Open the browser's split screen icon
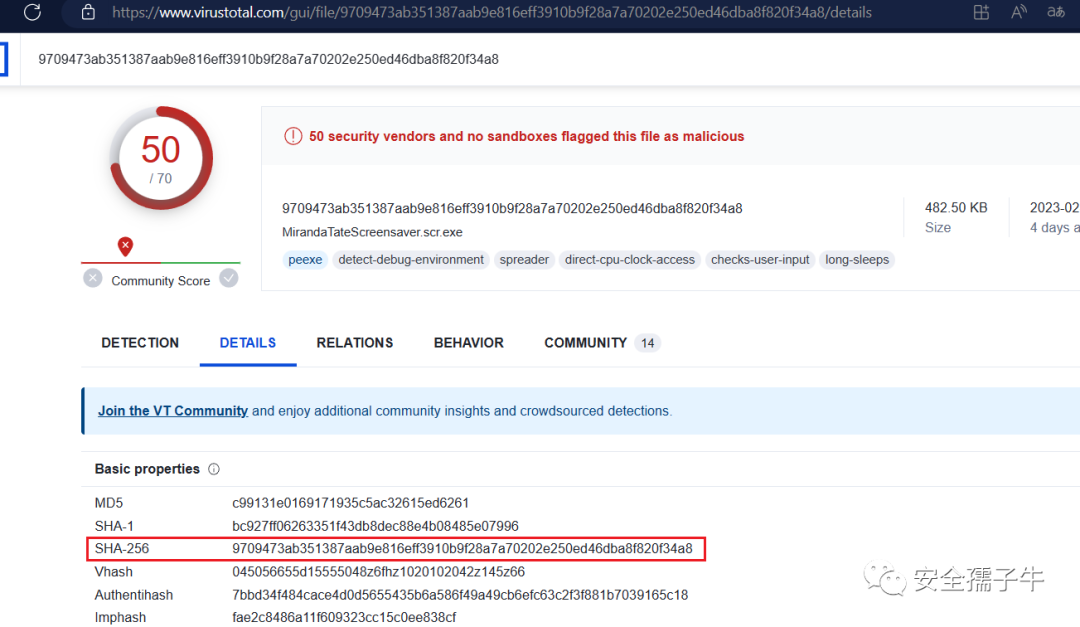This screenshot has width=1080, height=627. [981, 12]
